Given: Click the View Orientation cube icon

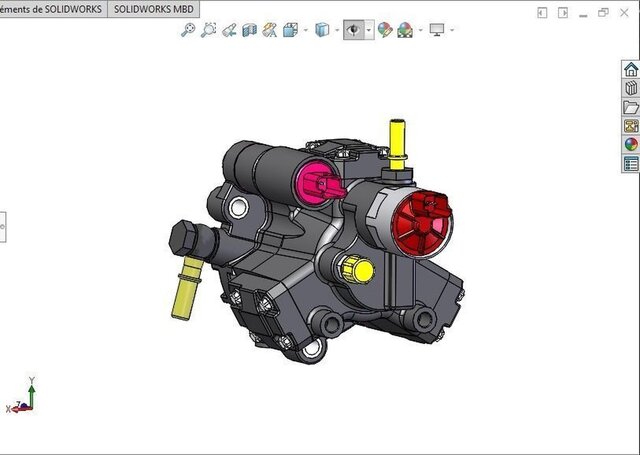Looking at the screenshot, I should click(290, 30).
